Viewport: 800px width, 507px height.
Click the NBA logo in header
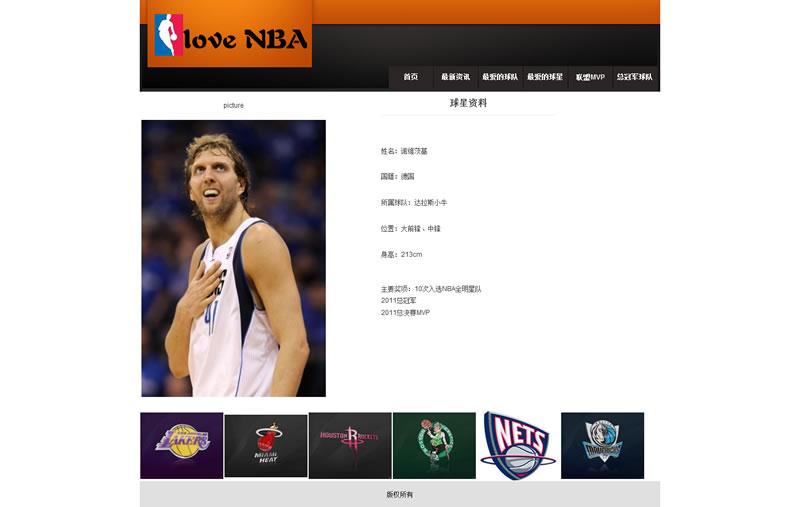coord(168,35)
